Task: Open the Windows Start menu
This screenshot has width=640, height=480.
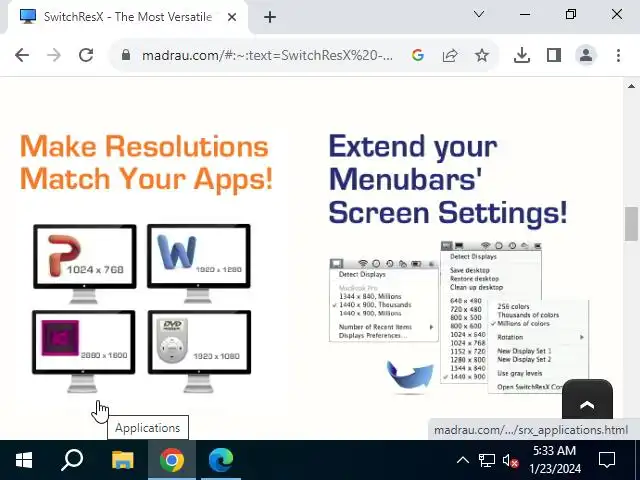Action: click(x=24, y=460)
